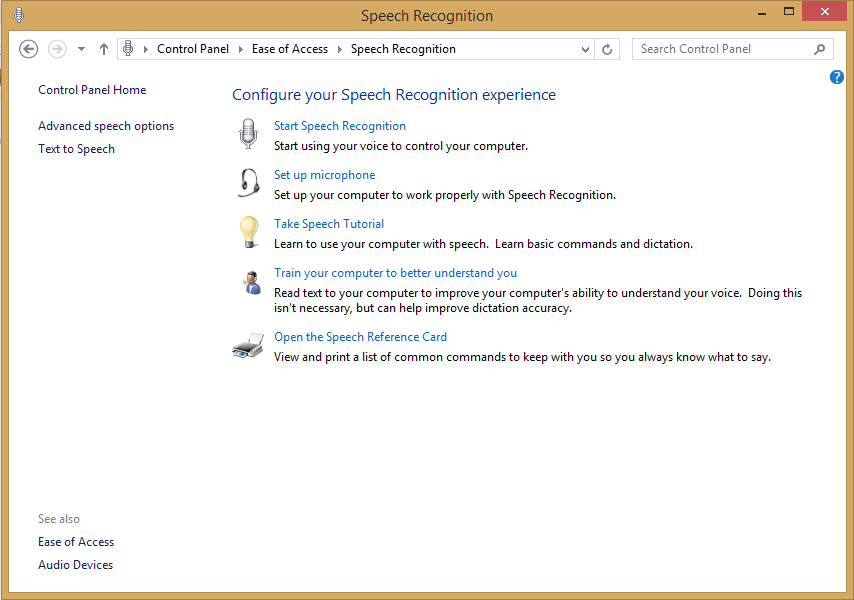The height and width of the screenshot is (600, 854).
Task: Maximize the Speech Recognition window
Action: coord(789,12)
